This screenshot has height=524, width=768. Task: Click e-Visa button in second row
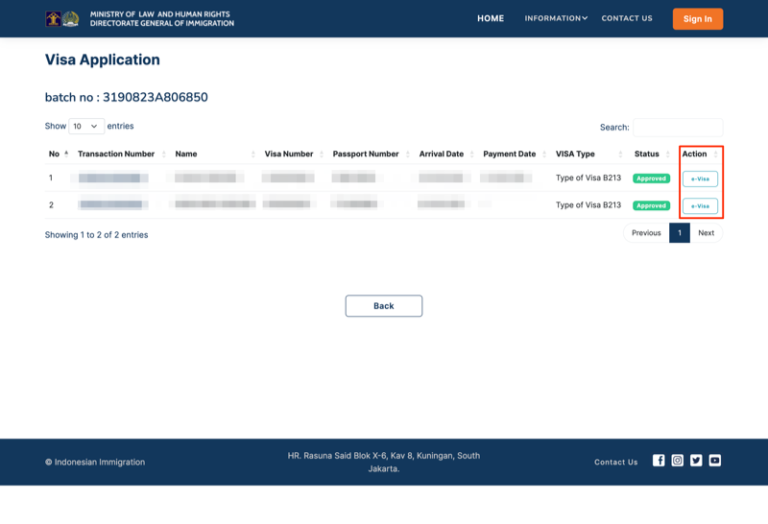(x=700, y=206)
